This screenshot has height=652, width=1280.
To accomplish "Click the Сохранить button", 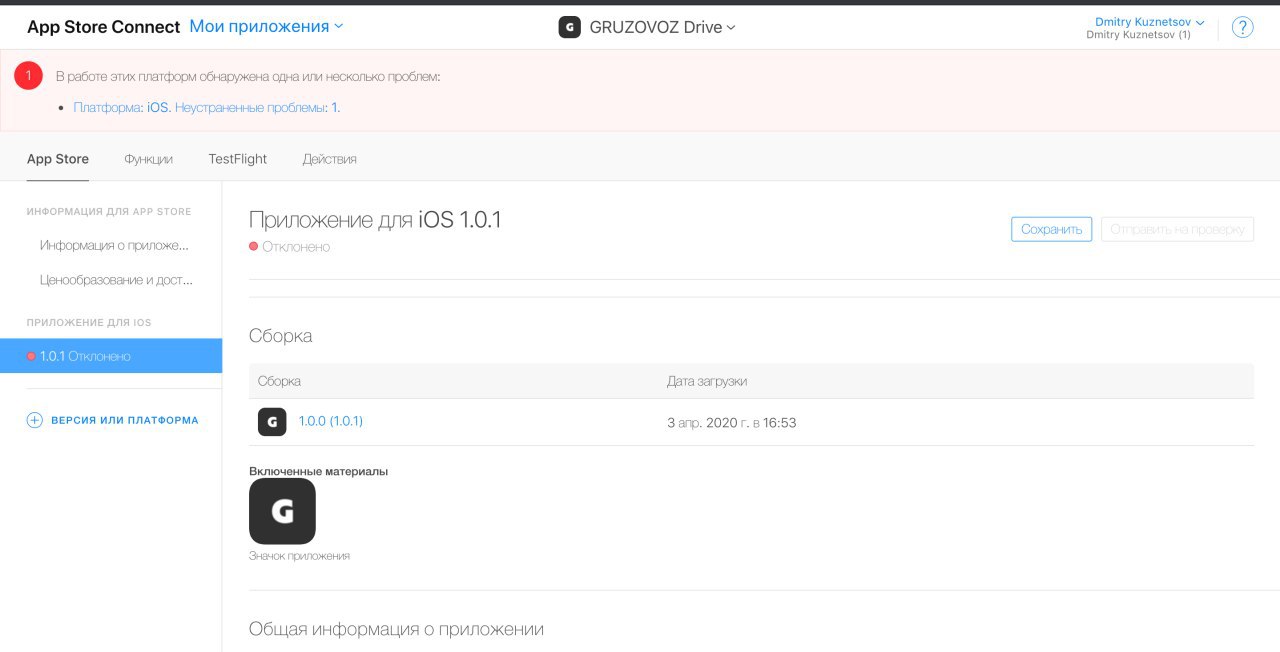I will (1051, 229).
